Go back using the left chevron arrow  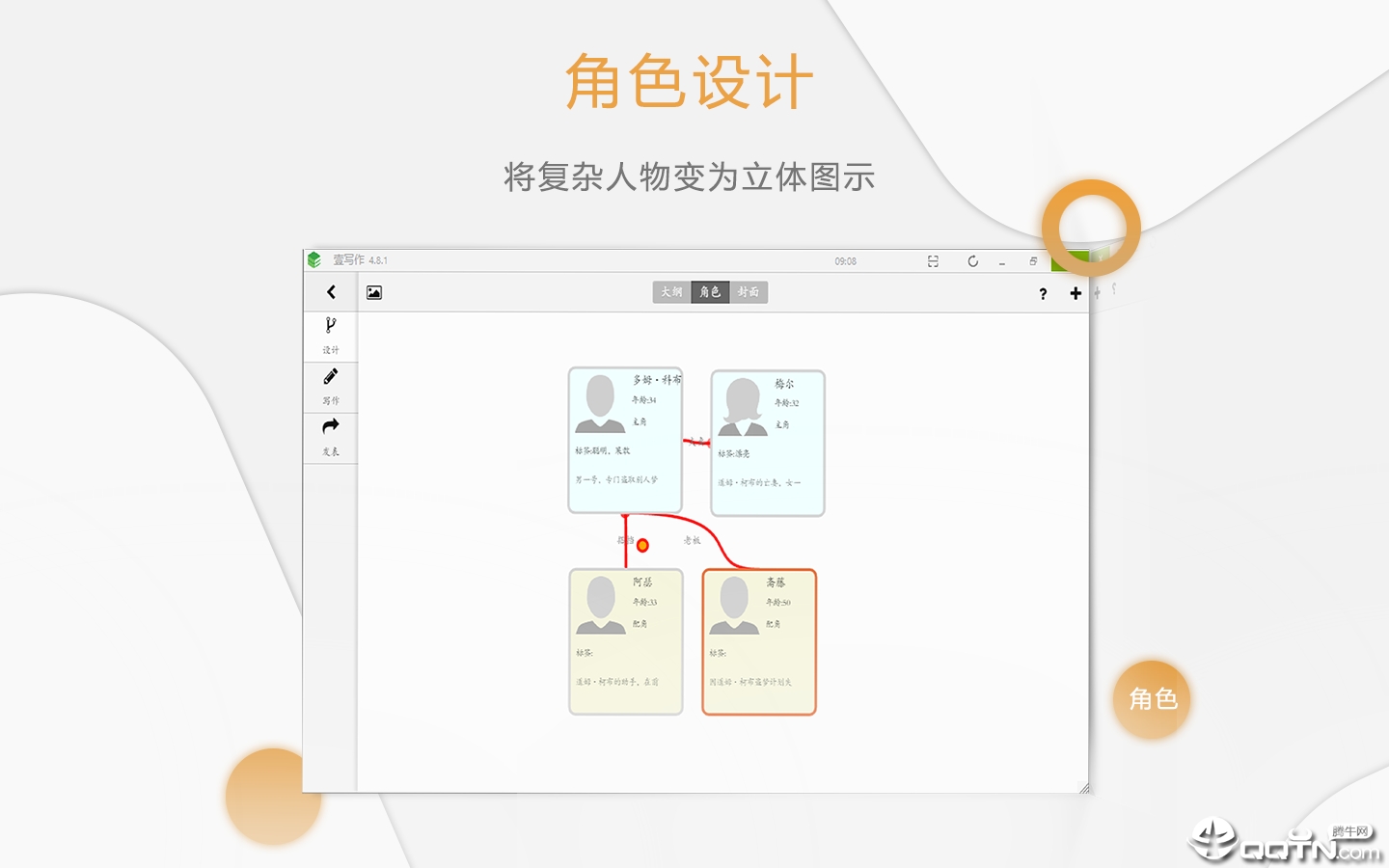click(x=331, y=292)
